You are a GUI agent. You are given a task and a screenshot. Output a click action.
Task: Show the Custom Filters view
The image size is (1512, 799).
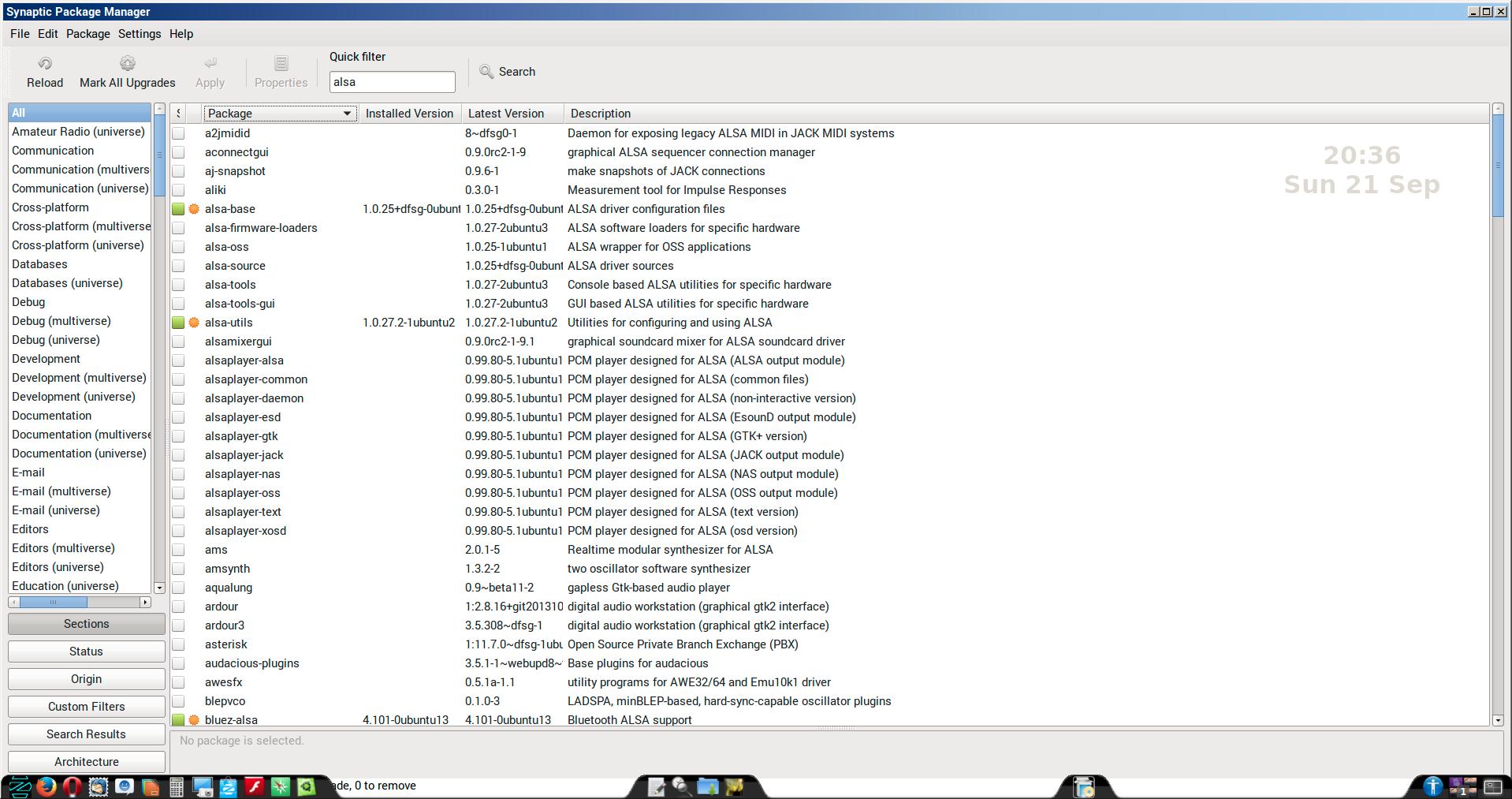86,707
